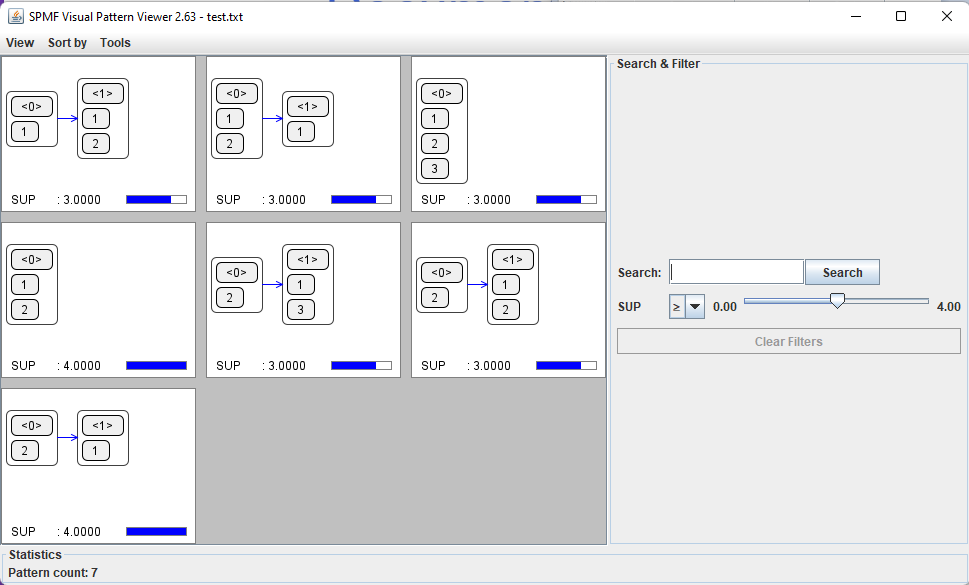Maximize the SPMF Visual Pattern Viewer window

tap(901, 16)
